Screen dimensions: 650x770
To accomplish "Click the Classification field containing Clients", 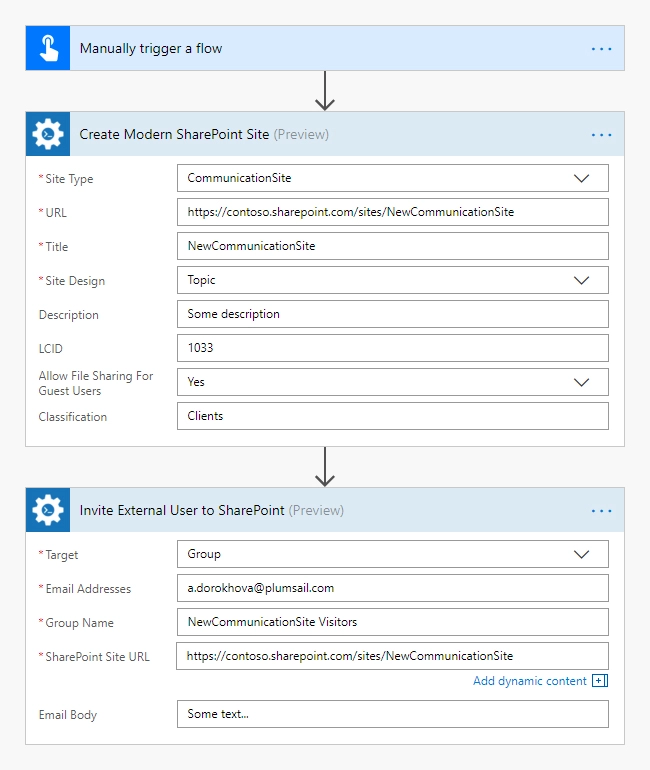I will point(393,416).
